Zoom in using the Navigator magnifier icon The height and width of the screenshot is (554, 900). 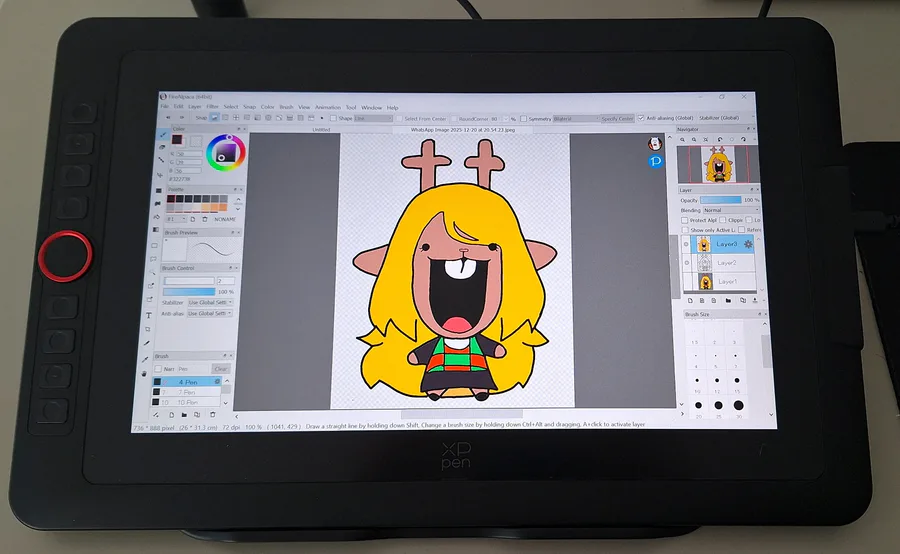pos(682,140)
